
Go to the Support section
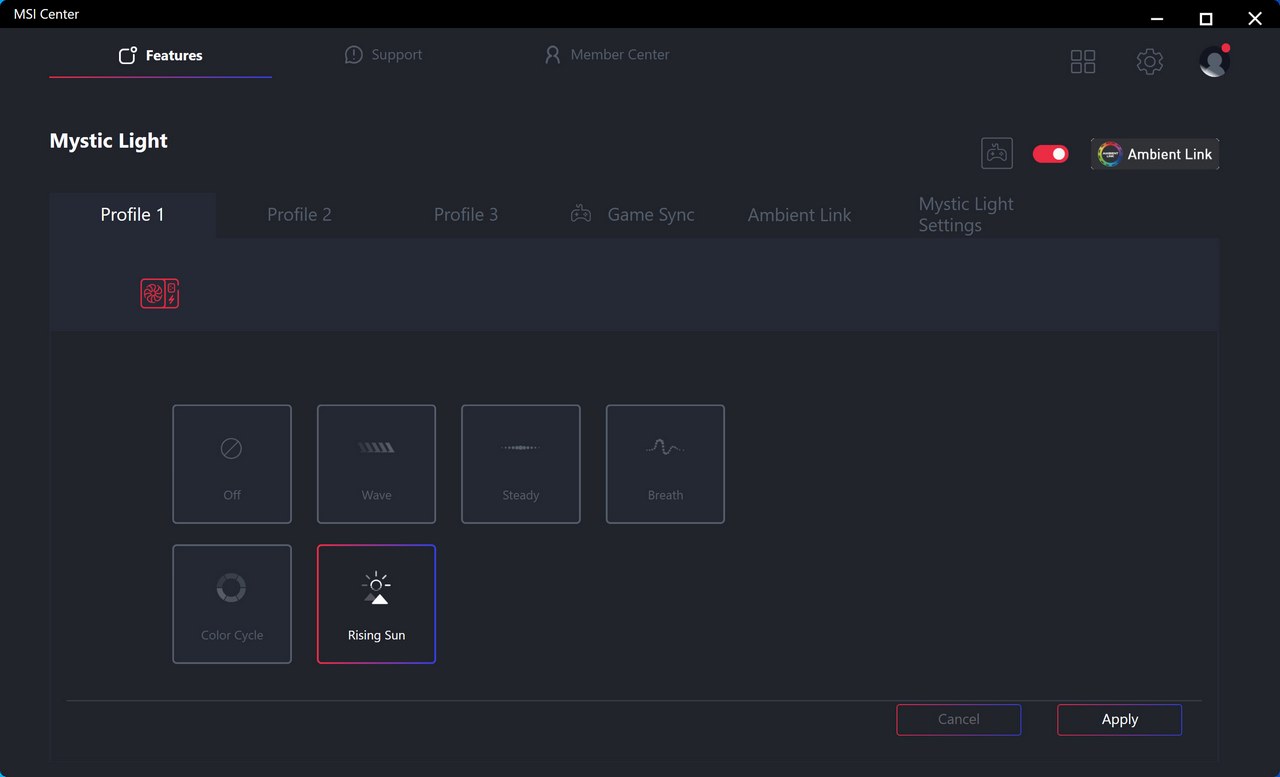[383, 55]
